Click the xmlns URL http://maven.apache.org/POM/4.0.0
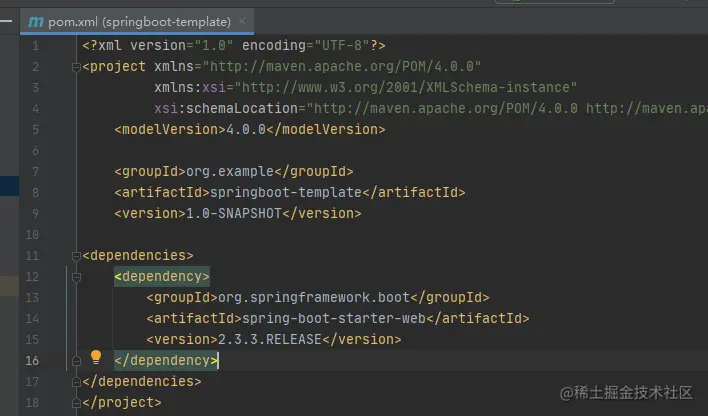The width and height of the screenshot is (708, 416). 342,66
